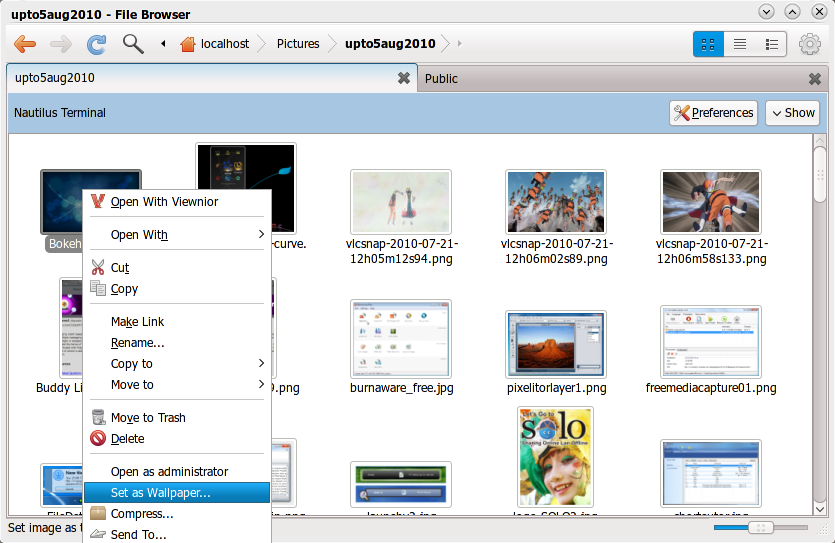Select upto5aug2010 path bar segment

tap(390, 44)
